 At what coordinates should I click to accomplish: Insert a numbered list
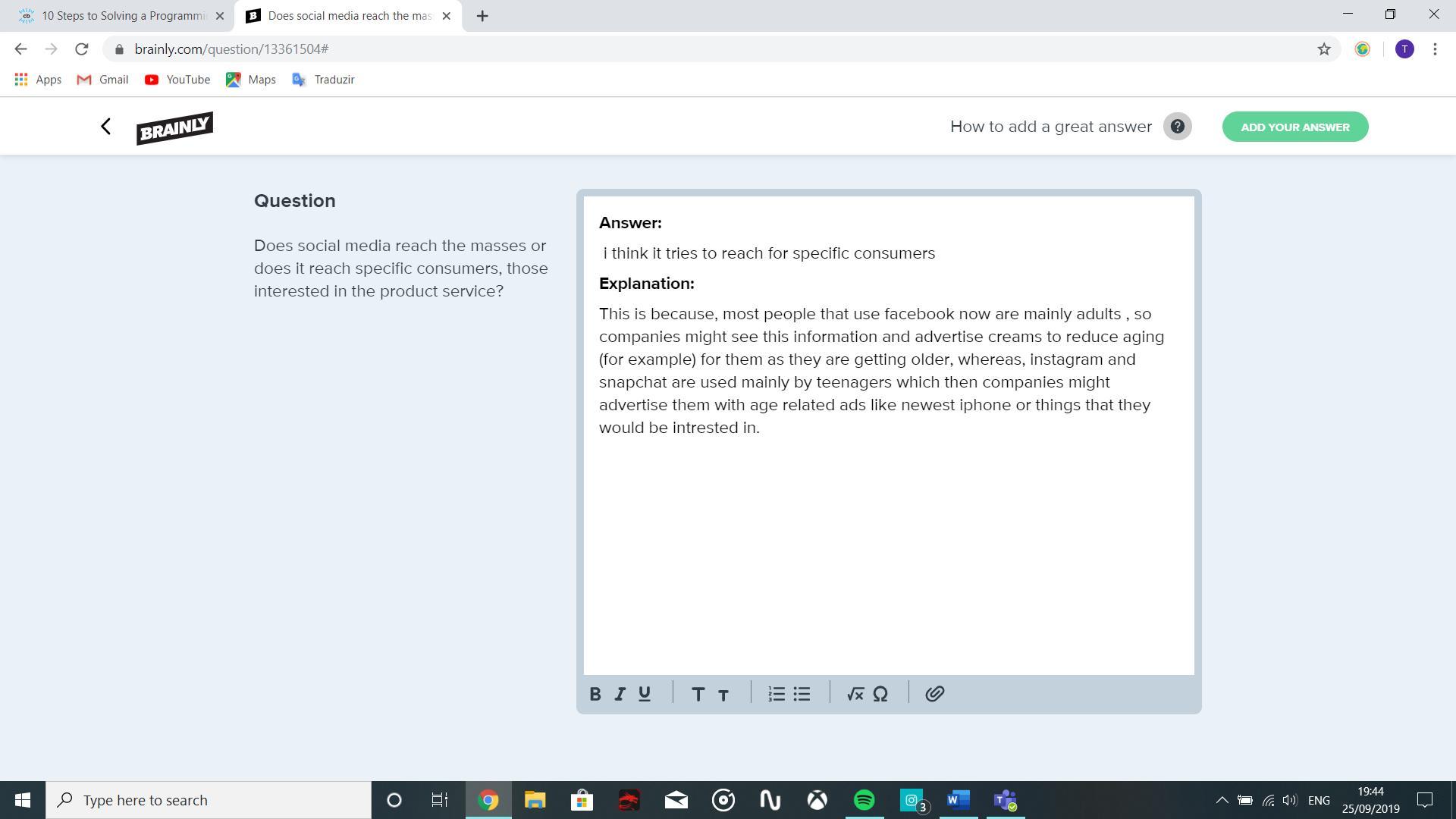[777, 694]
